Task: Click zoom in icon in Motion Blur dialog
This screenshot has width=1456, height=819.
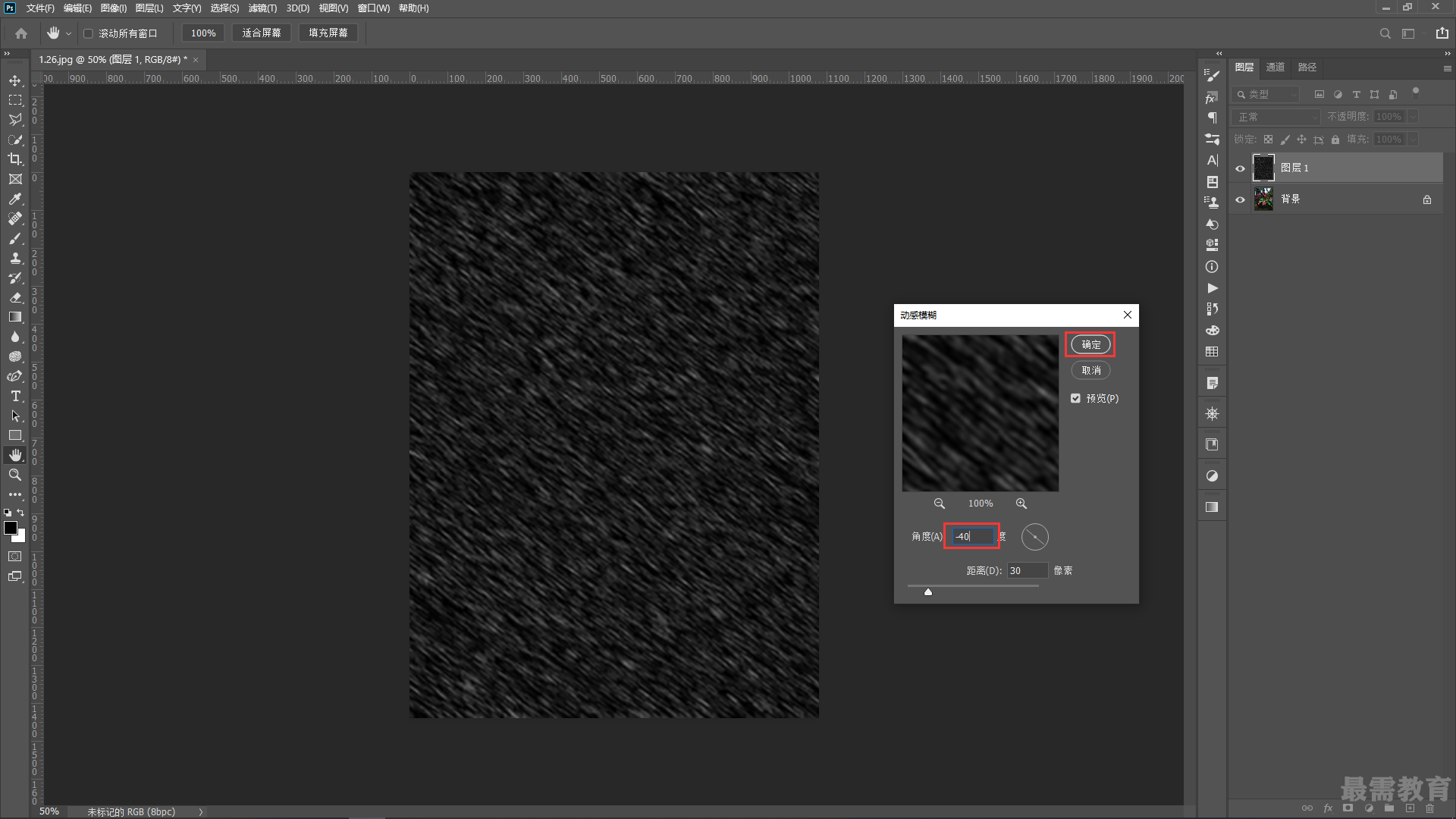Action: click(x=1021, y=504)
